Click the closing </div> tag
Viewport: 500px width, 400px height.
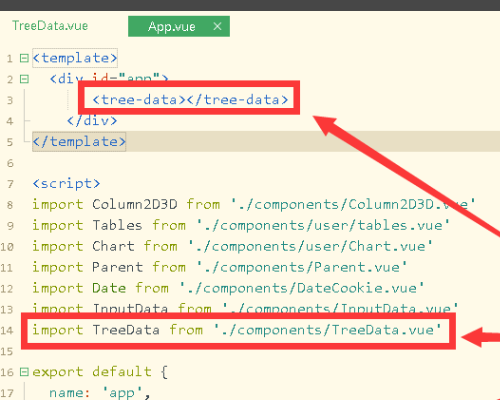(x=92, y=121)
